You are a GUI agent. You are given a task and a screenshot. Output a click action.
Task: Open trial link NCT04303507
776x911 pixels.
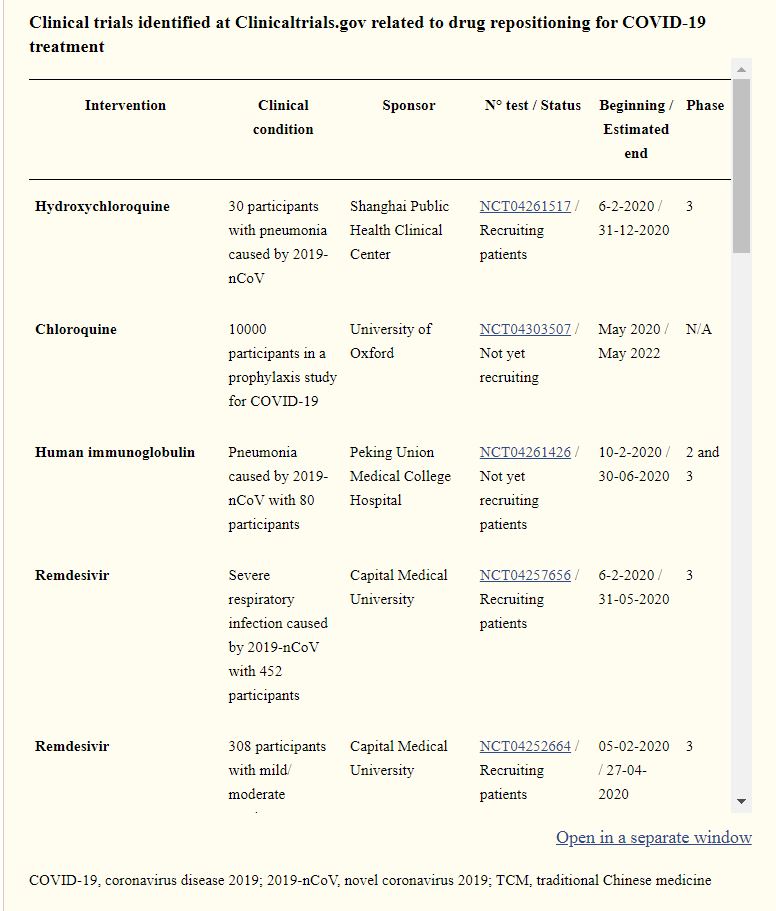(525, 330)
